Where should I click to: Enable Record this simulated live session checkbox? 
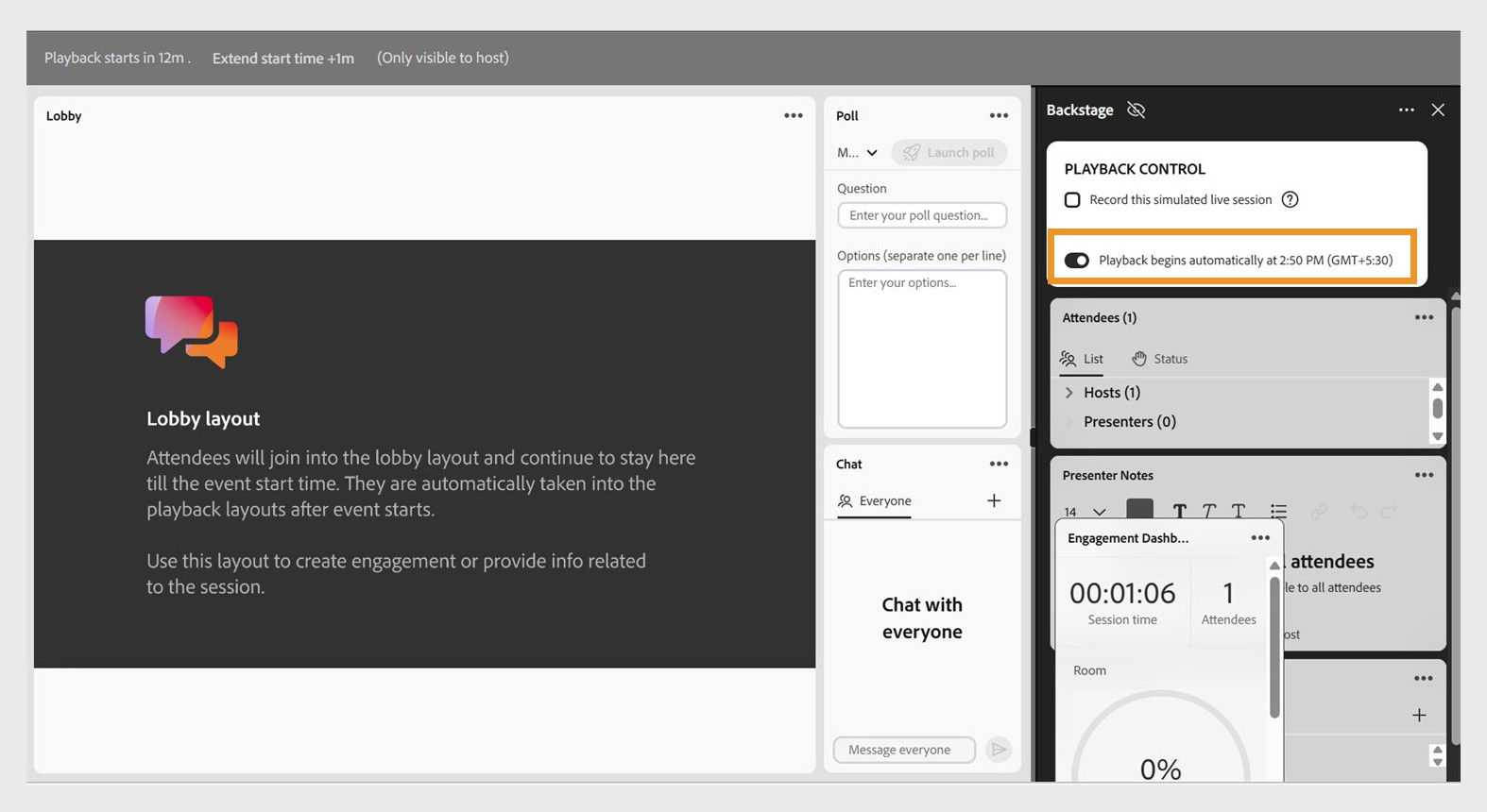(x=1072, y=199)
